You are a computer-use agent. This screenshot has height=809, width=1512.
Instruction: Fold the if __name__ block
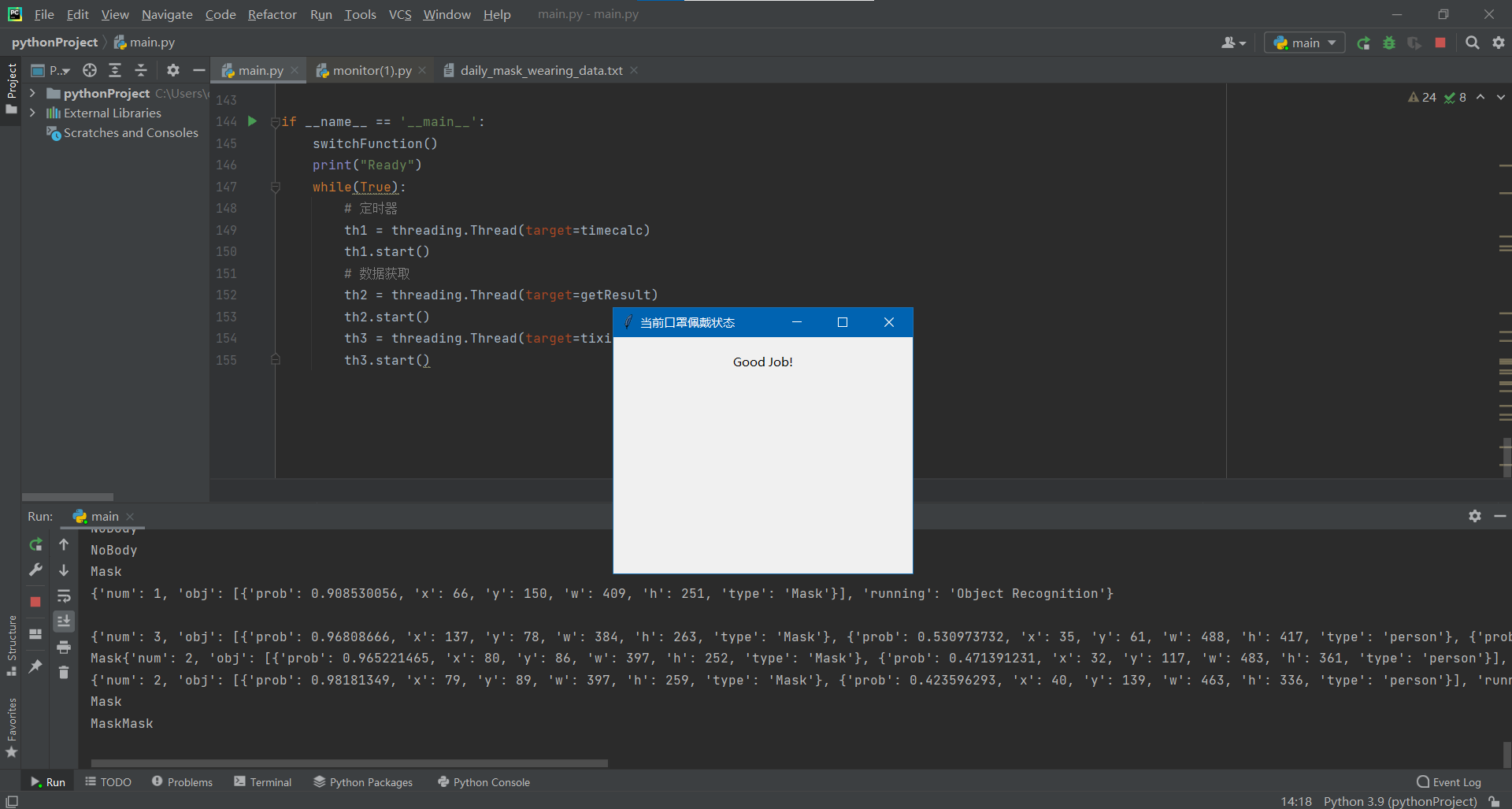tap(275, 122)
